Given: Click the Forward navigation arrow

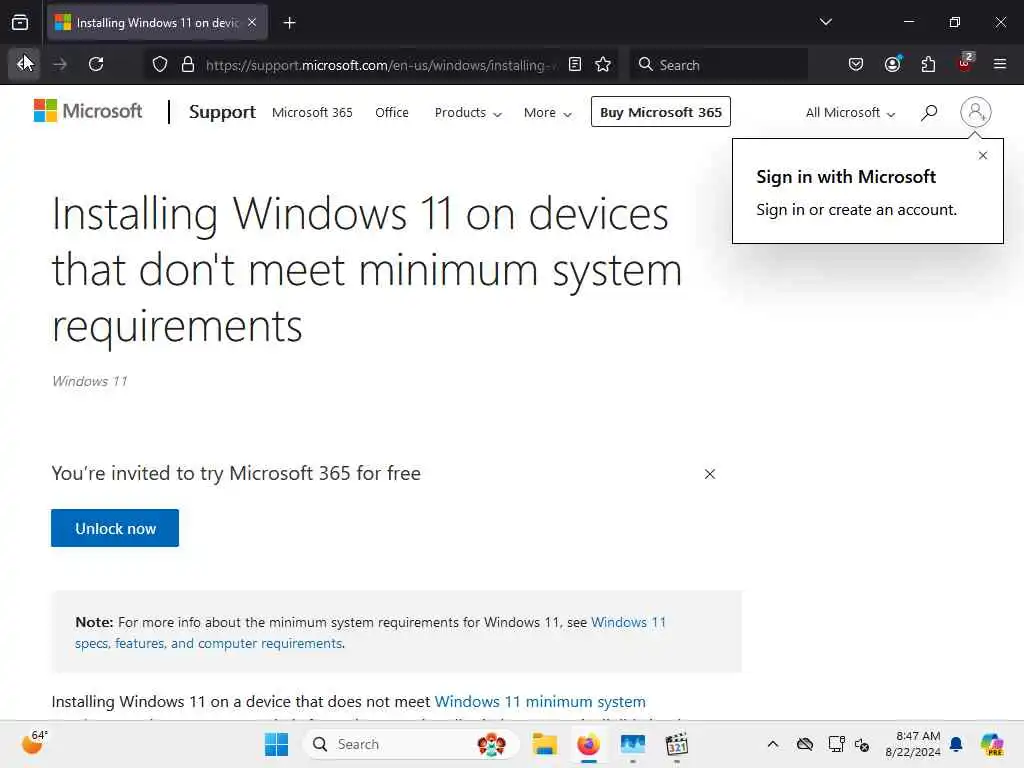Looking at the screenshot, I should pyautogui.click(x=60, y=64).
